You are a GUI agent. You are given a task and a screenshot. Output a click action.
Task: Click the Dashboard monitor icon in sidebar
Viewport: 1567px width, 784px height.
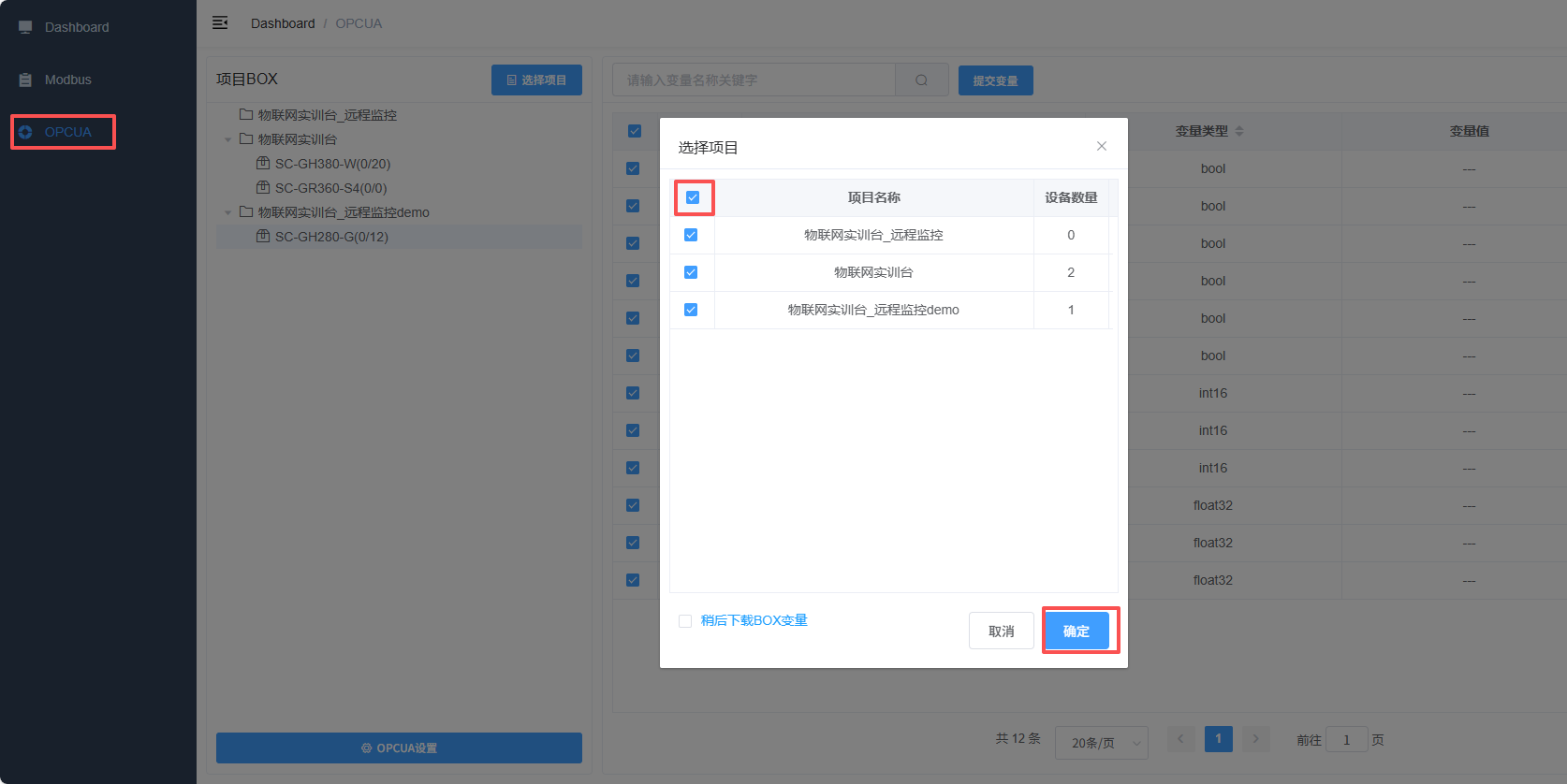click(x=25, y=27)
